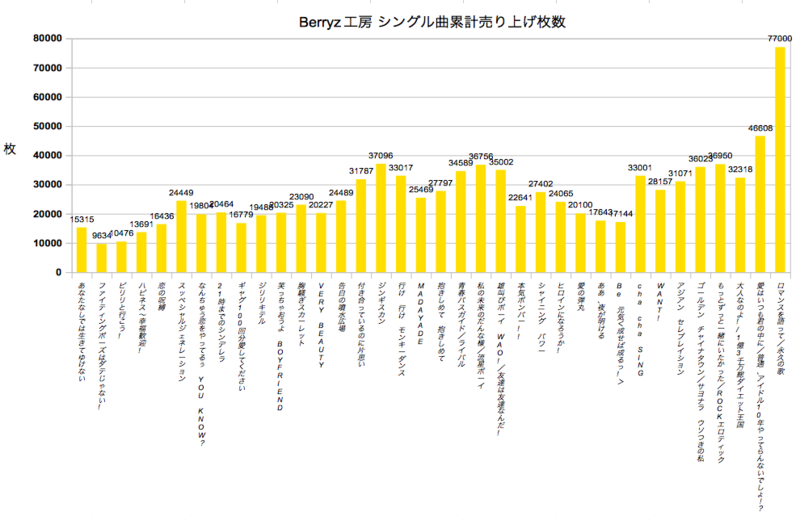Click the data label 33017
The height and width of the screenshot is (520, 800).
(401, 167)
